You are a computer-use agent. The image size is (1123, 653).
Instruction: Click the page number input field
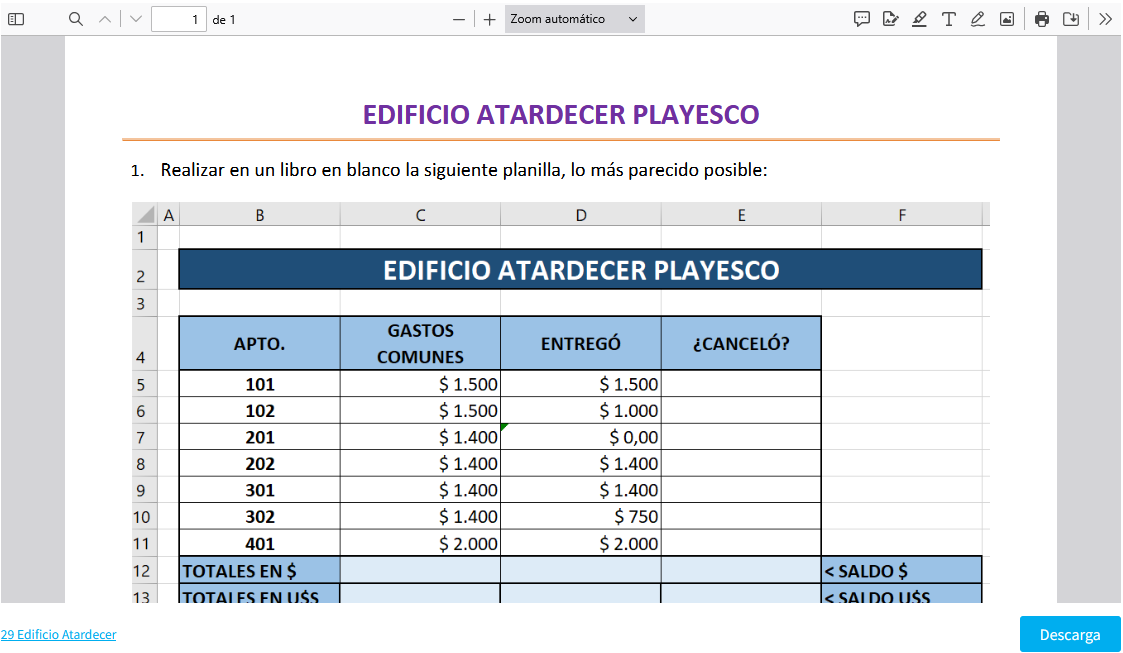click(x=179, y=19)
